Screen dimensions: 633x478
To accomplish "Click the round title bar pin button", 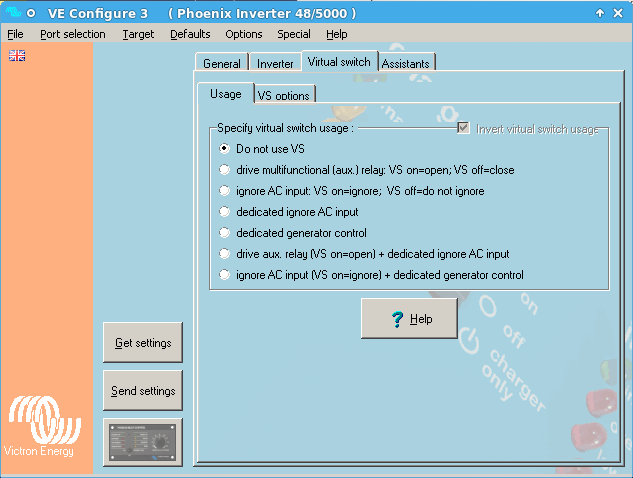I will coord(31,13).
